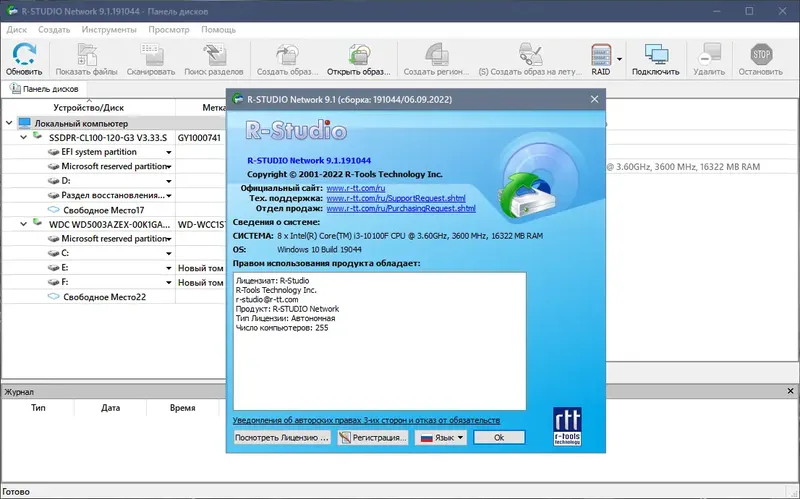
Task: Click the WDC WD5003AZEX disk icon
Action: 38,222
